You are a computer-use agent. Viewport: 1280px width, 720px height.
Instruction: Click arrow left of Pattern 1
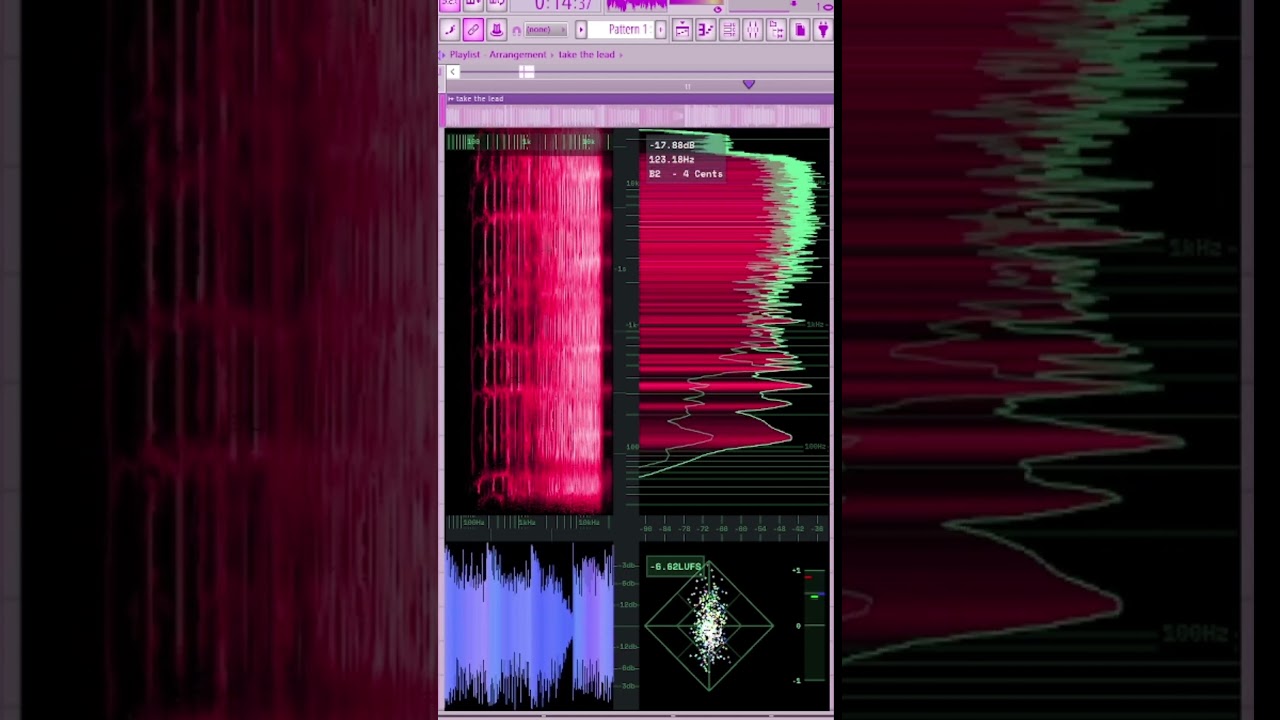point(581,30)
